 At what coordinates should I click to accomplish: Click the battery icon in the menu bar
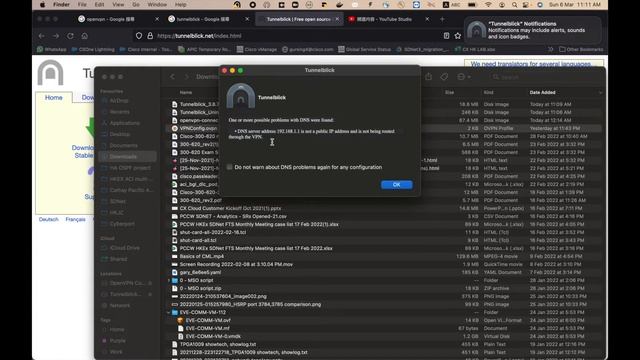[472, 4]
